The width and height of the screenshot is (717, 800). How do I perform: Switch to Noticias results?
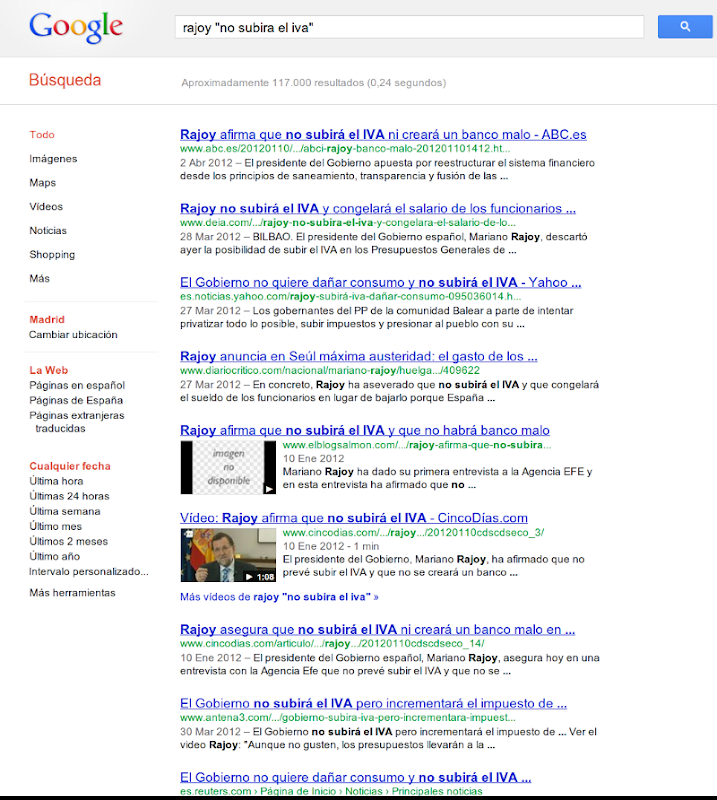pyautogui.click(x=48, y=231)
